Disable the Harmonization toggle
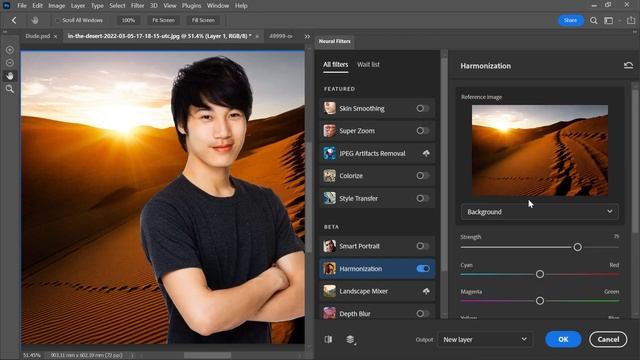The image size is (640, 360). coord(423,269)
